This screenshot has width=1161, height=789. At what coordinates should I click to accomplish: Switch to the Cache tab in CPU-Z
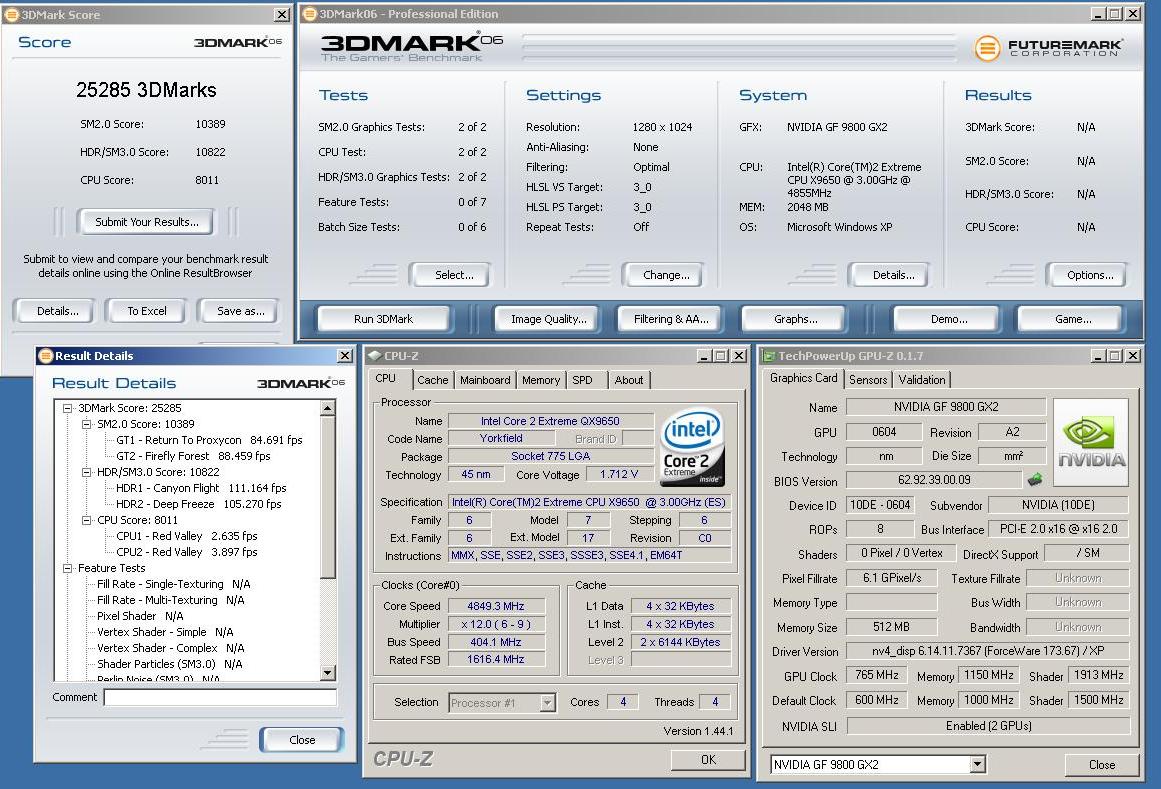point(432,380)
